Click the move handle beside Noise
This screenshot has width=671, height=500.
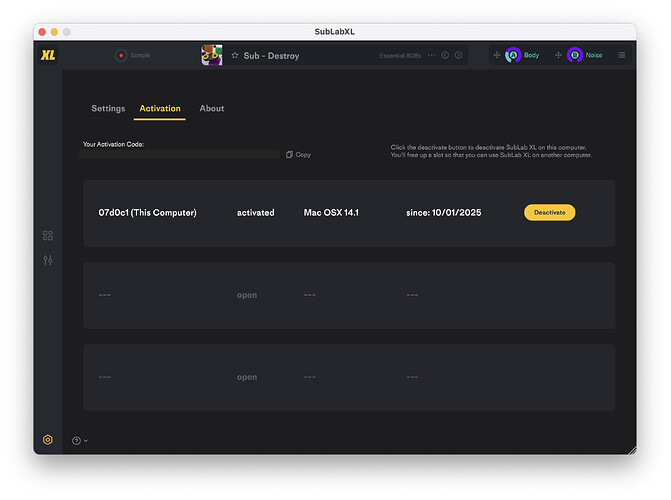coord(558,55)
